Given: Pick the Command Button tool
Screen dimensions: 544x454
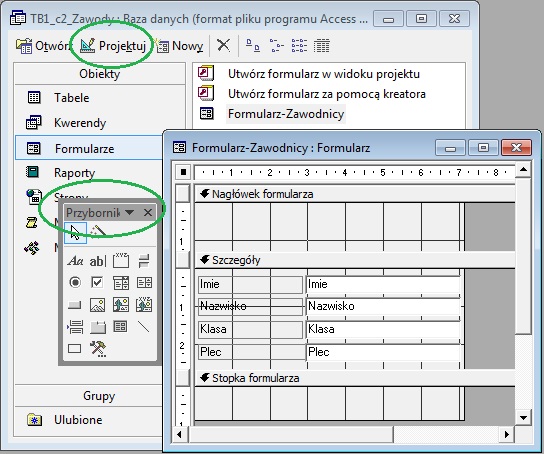Looking at the screenshot, I should click(x=75, y=305).
